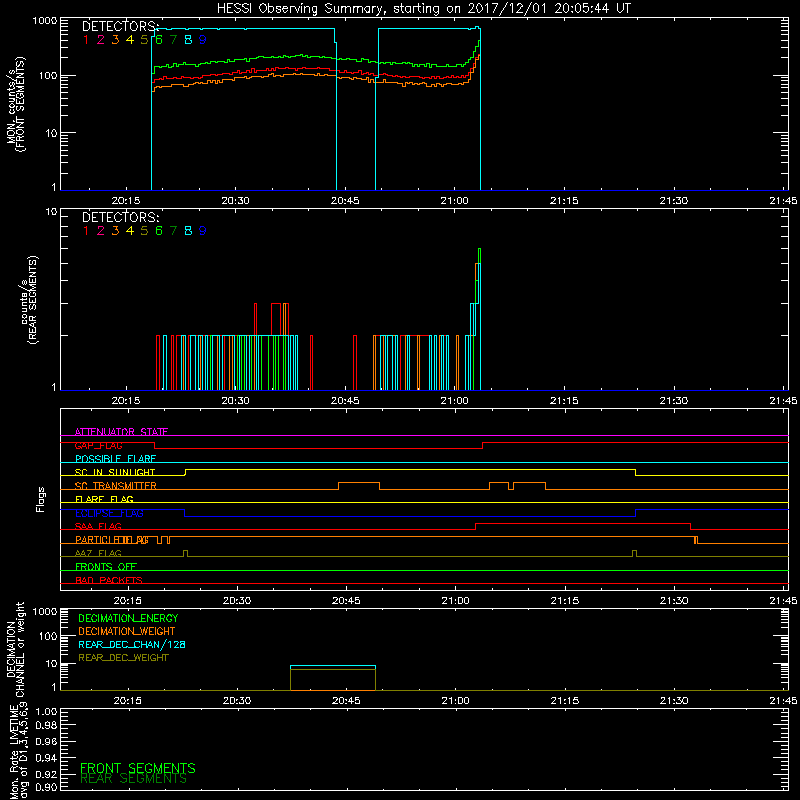Click the 0.94 tick on livetime axis
The width and height of the screenshot is (800, 800).
(46, 757)
